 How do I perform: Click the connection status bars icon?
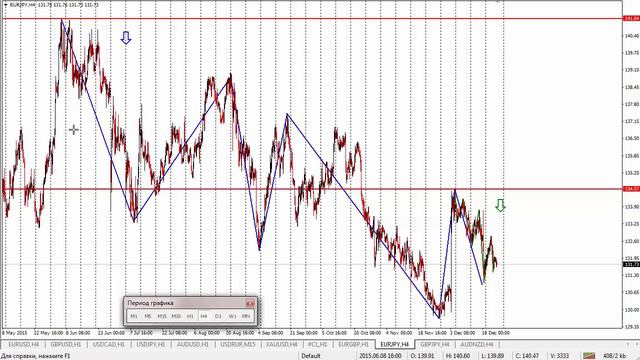pyautogui.click(x=589, y=356)
